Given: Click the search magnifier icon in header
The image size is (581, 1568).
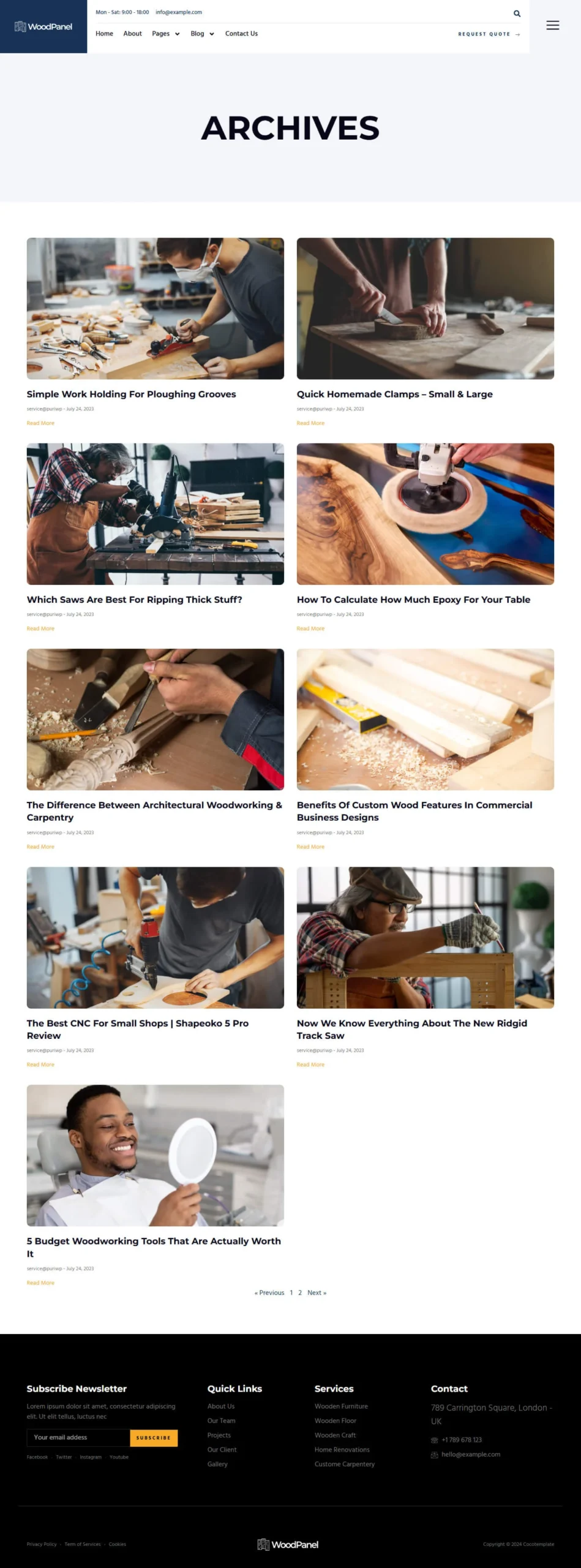Looking at the screenshot, I should click(x=517, y=13).
